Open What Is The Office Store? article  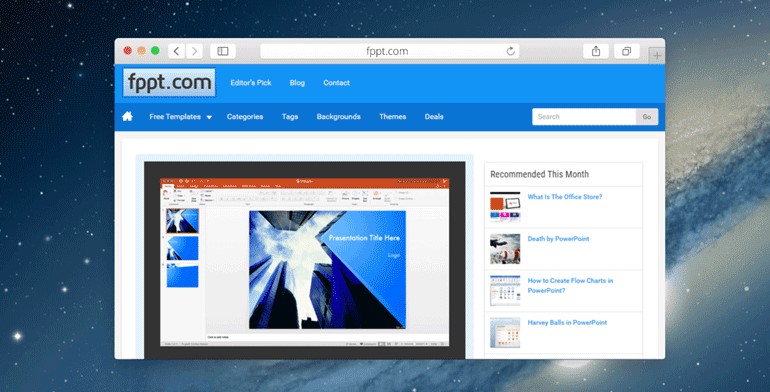(565, 196)
